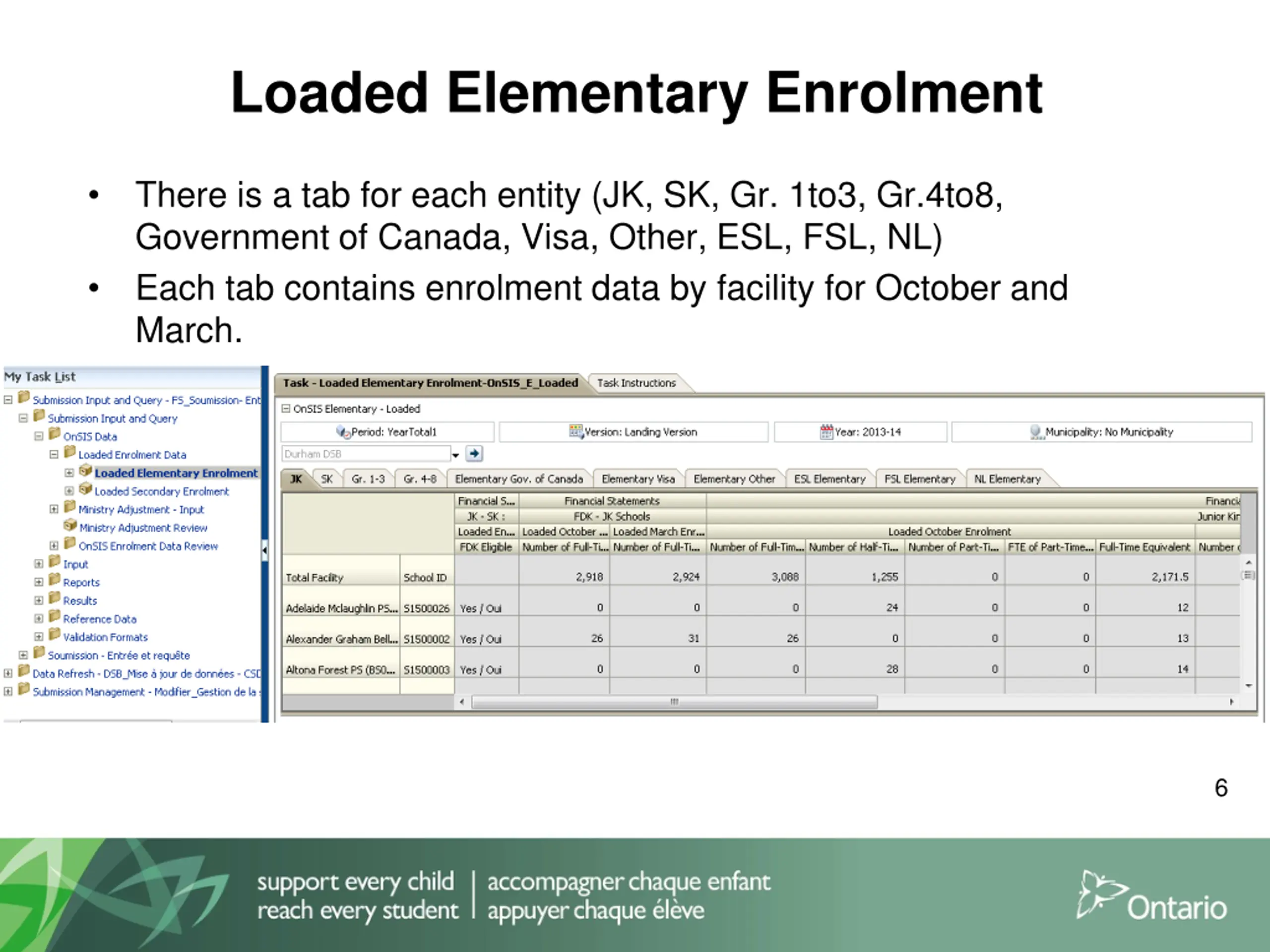Collapse the Loaded Enrolment Data node
The width and height of the screenshot is (1270, 952).
54,455
